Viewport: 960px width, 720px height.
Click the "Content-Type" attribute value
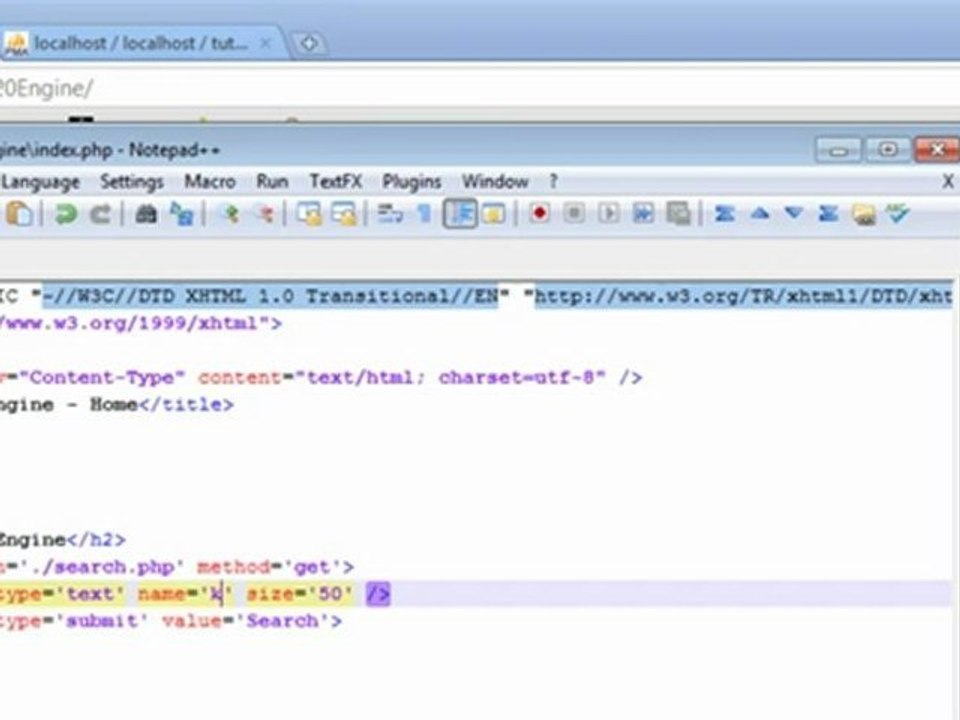pyautogui.click(x=101, y=377)
